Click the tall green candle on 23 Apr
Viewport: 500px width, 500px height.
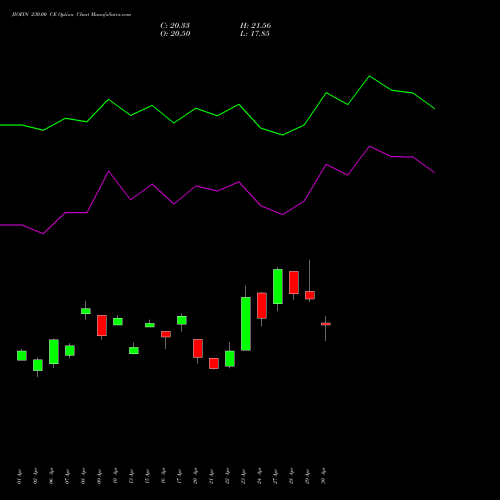tap(246, 324)
